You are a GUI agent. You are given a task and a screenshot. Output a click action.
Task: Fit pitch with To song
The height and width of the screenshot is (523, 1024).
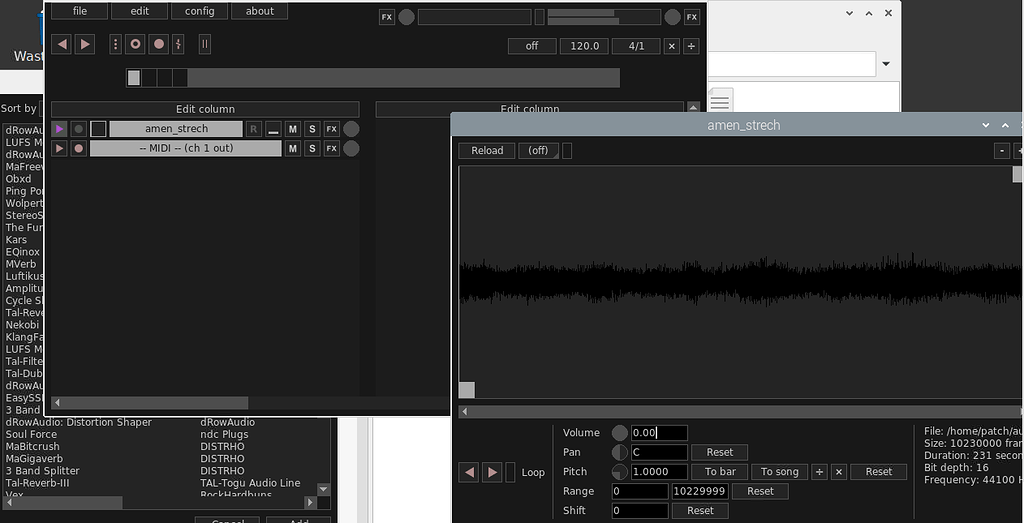780,472
